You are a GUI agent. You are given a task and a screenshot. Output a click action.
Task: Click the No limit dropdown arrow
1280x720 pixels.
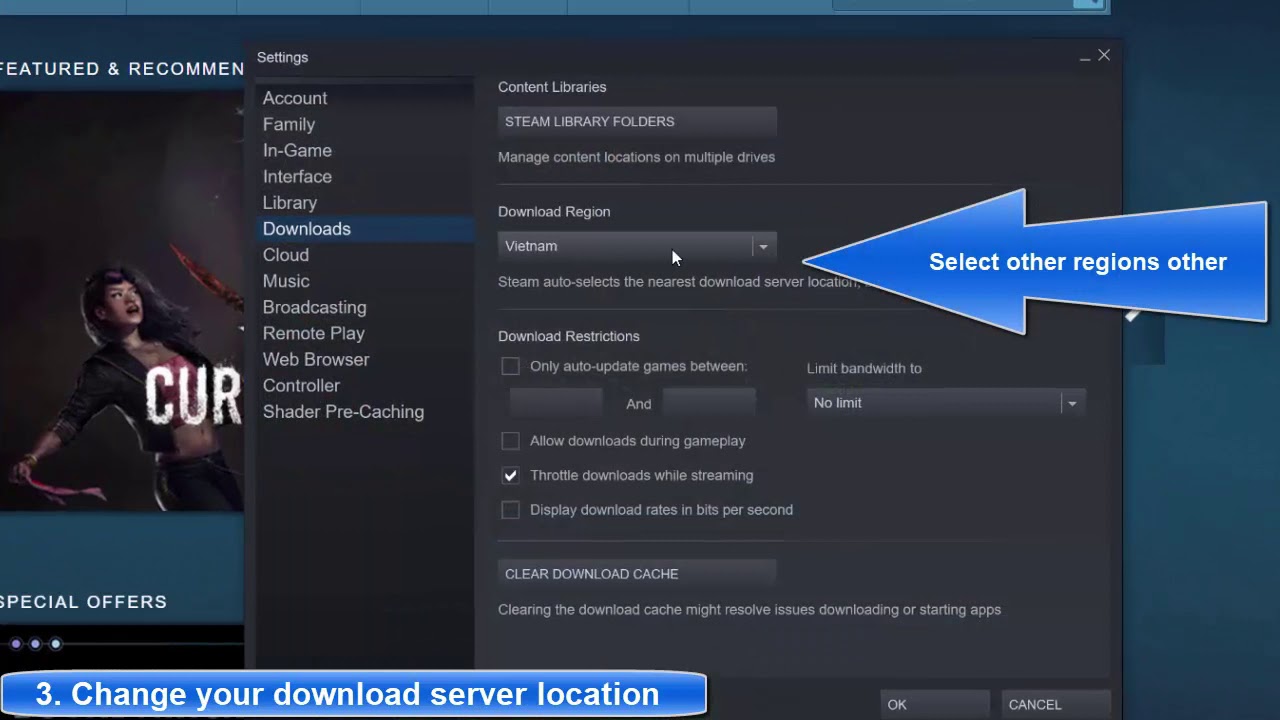click(1072, 403)
